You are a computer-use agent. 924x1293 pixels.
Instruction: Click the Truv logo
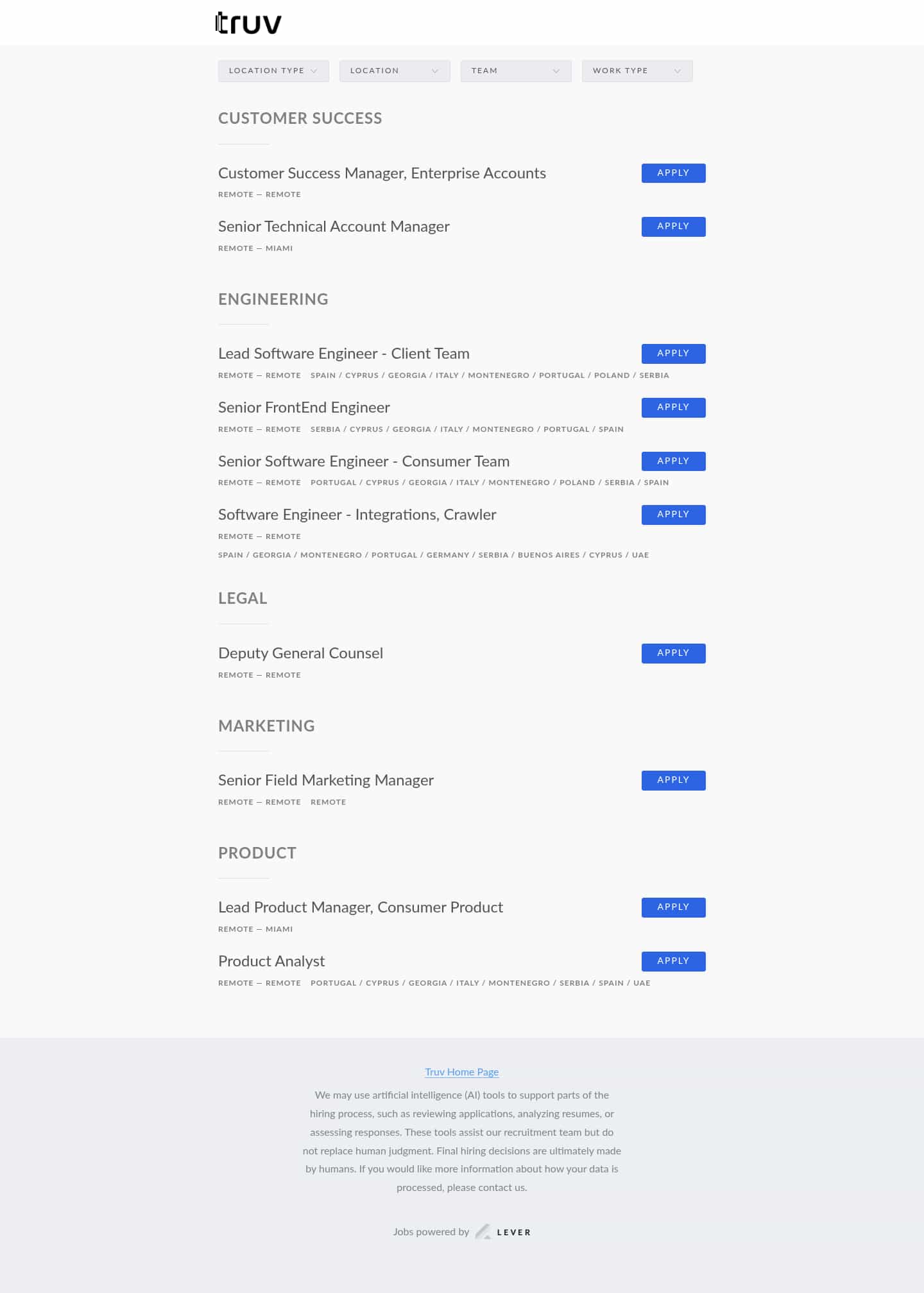pos(249,24)
